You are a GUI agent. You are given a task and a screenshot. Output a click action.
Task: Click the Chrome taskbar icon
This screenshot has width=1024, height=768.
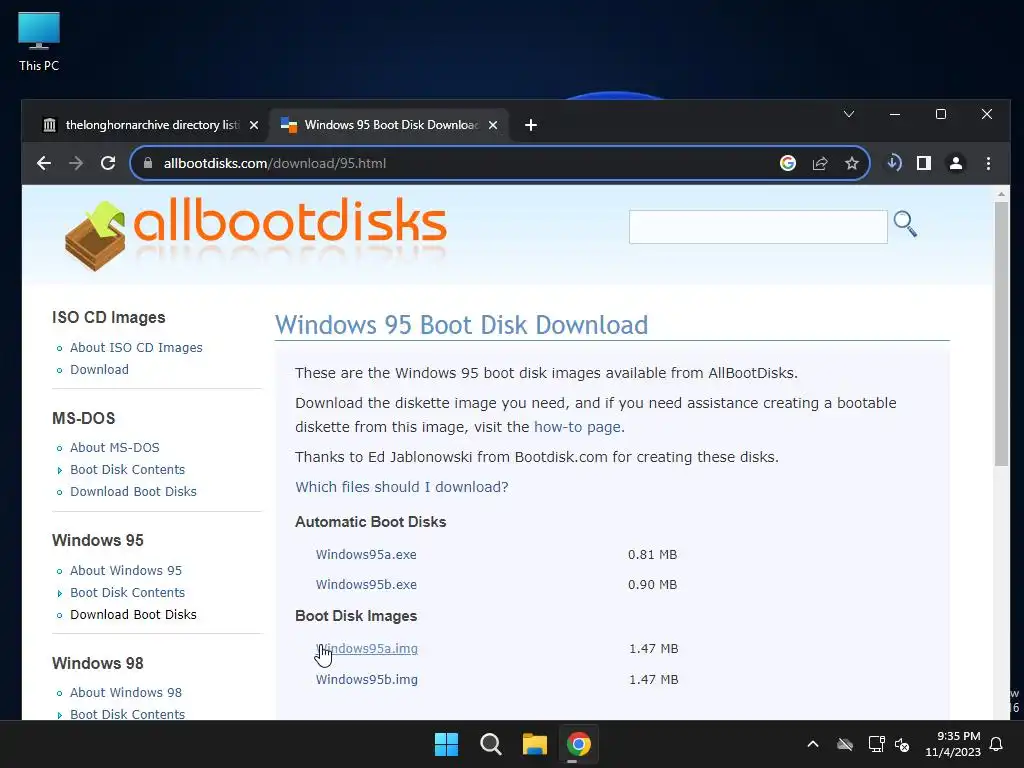pyautogui.click(x=579, y=744)
